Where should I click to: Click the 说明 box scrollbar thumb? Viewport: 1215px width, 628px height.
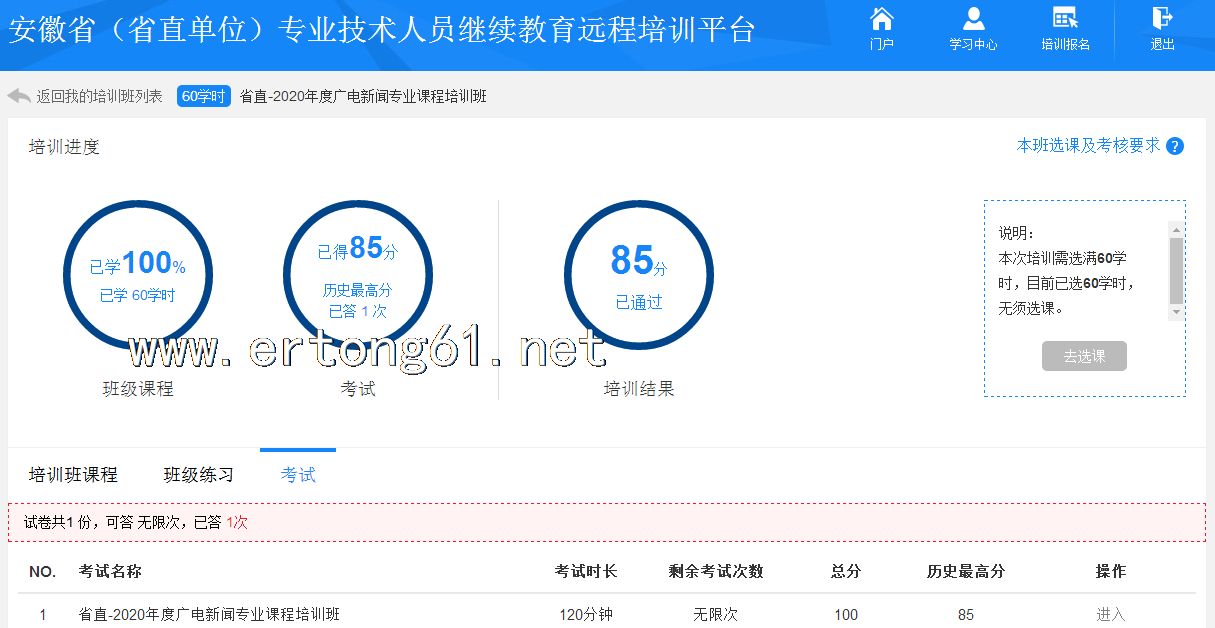[x=1176, y=270]
